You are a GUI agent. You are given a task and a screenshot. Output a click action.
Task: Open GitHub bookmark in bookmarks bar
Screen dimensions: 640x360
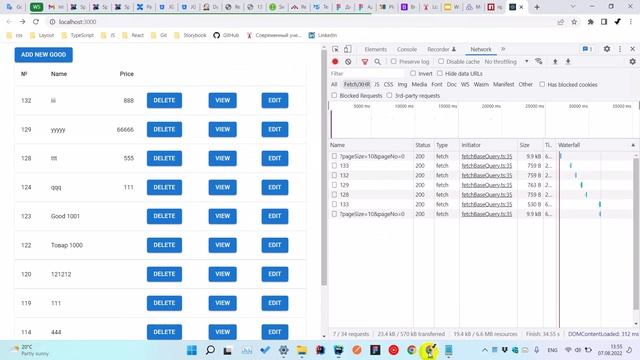coord(226,36)
